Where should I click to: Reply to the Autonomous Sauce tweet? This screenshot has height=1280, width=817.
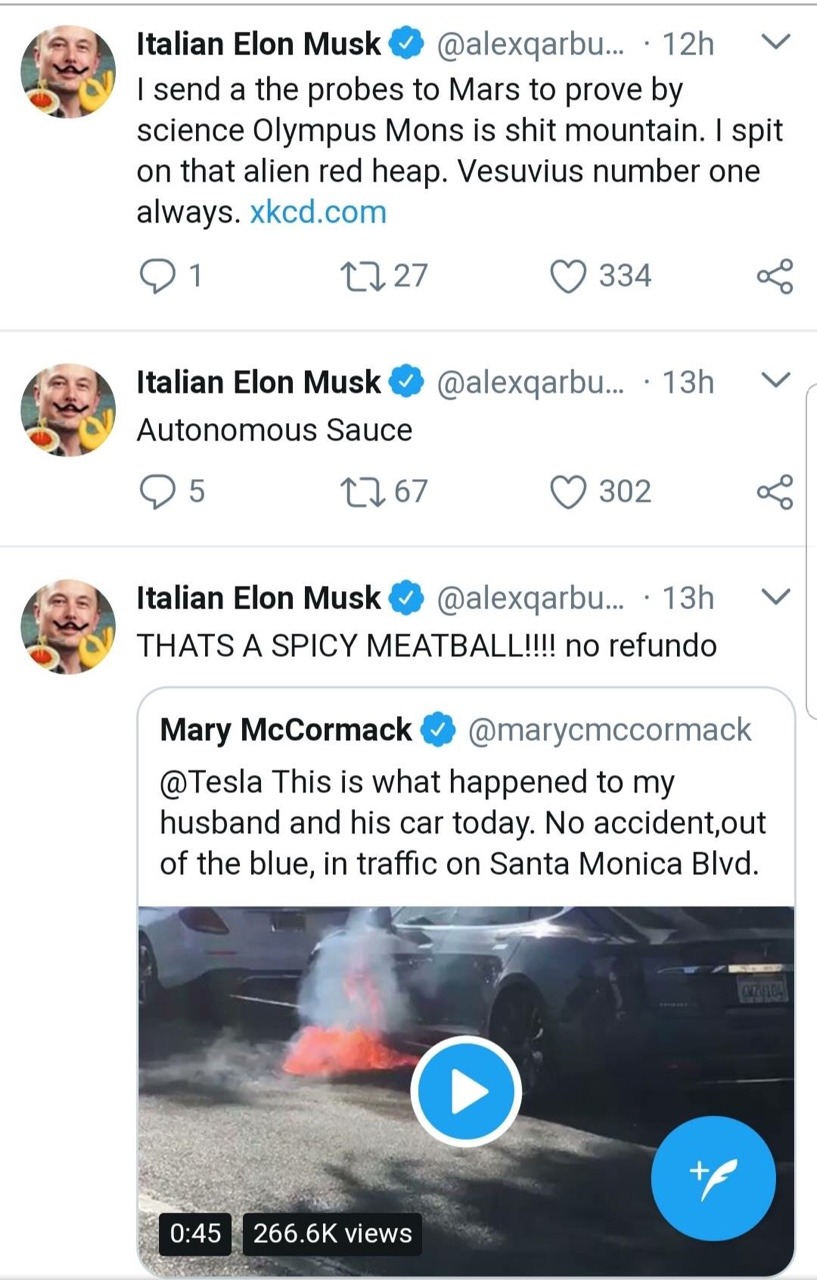click(x=158, y=491)
